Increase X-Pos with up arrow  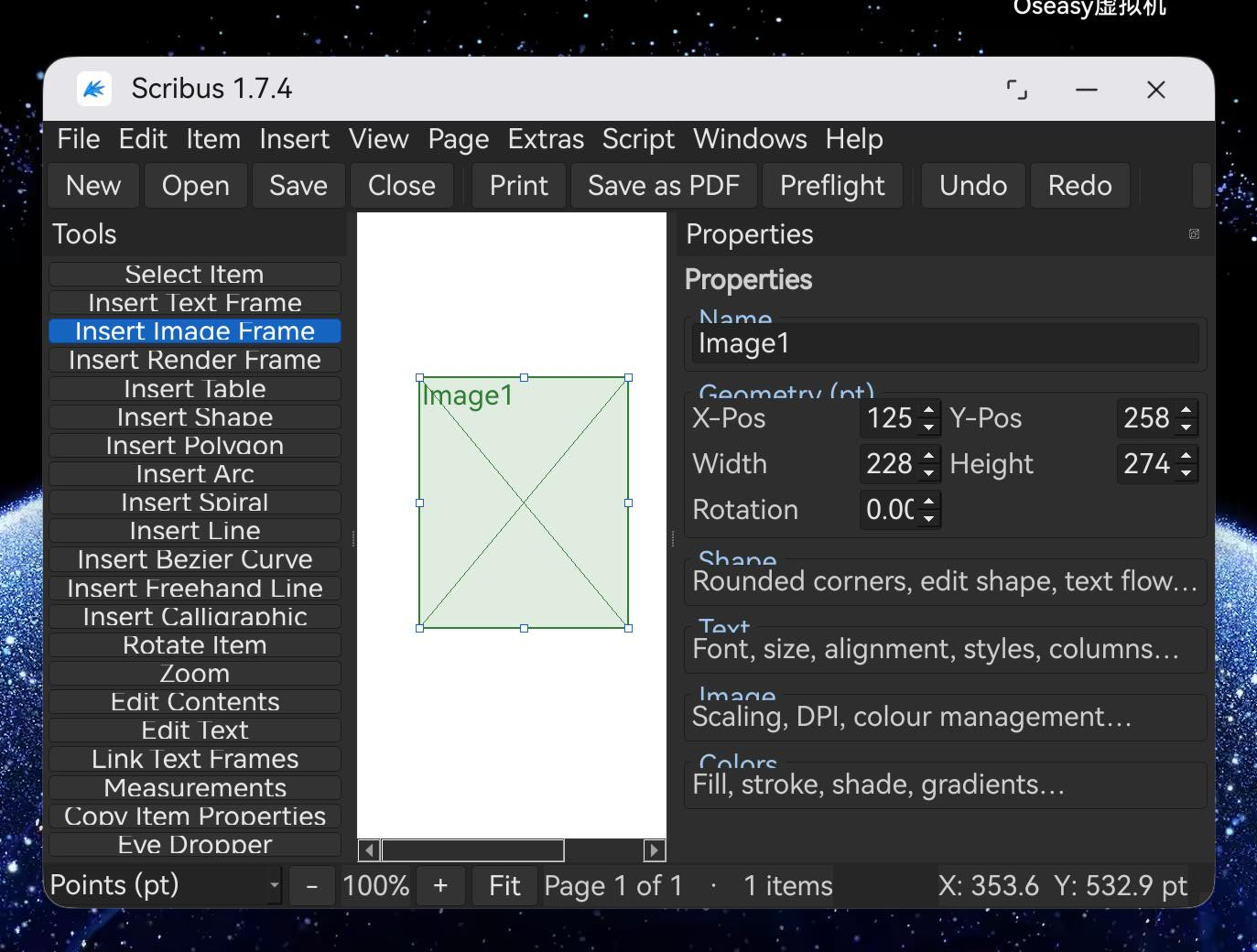[928, 409]
